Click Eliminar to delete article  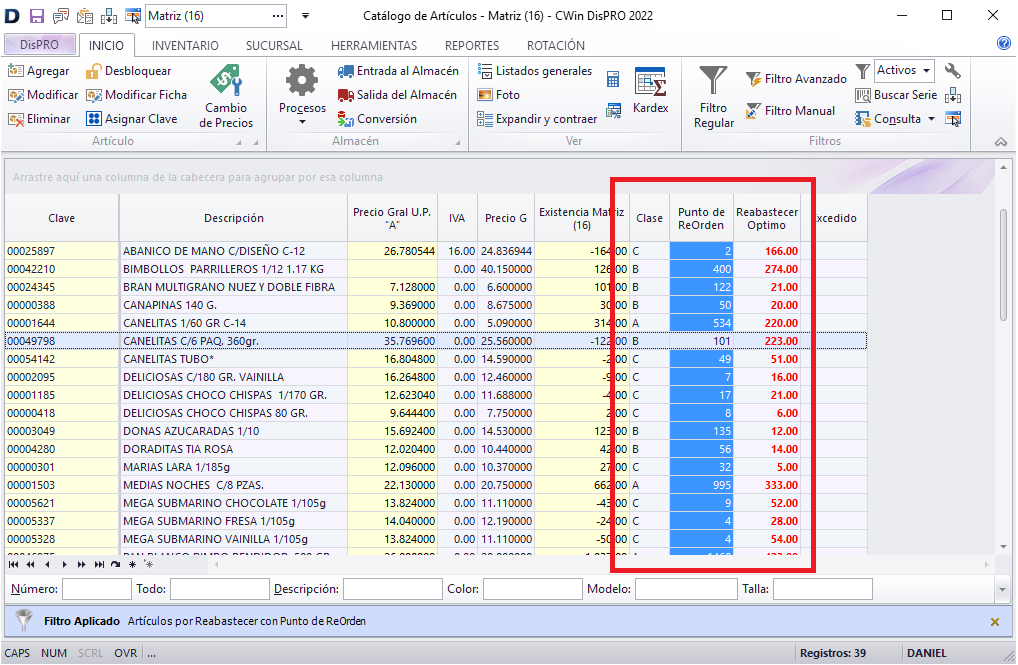(40, 119)
